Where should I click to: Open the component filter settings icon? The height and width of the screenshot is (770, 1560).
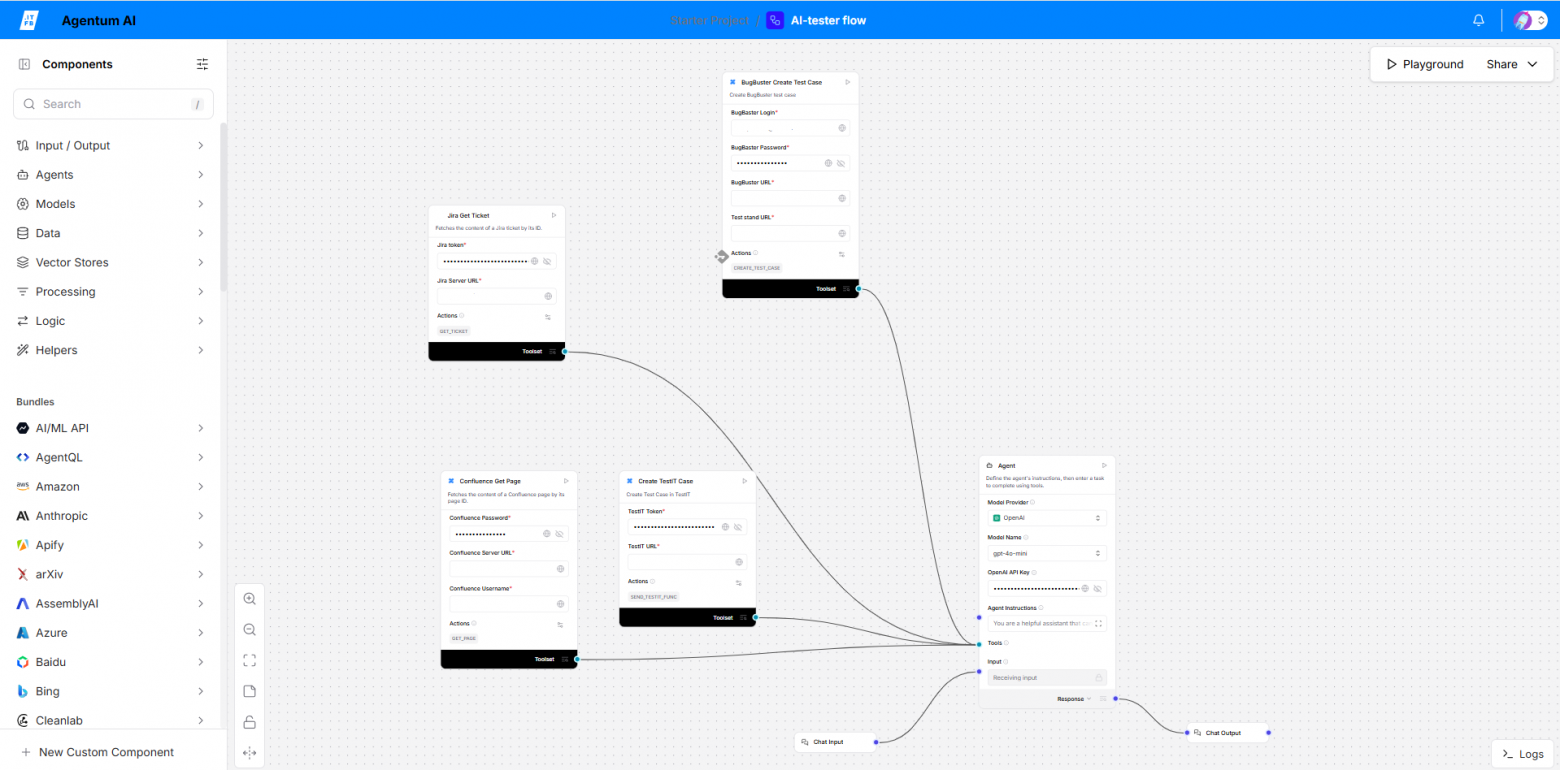point(203,64)
